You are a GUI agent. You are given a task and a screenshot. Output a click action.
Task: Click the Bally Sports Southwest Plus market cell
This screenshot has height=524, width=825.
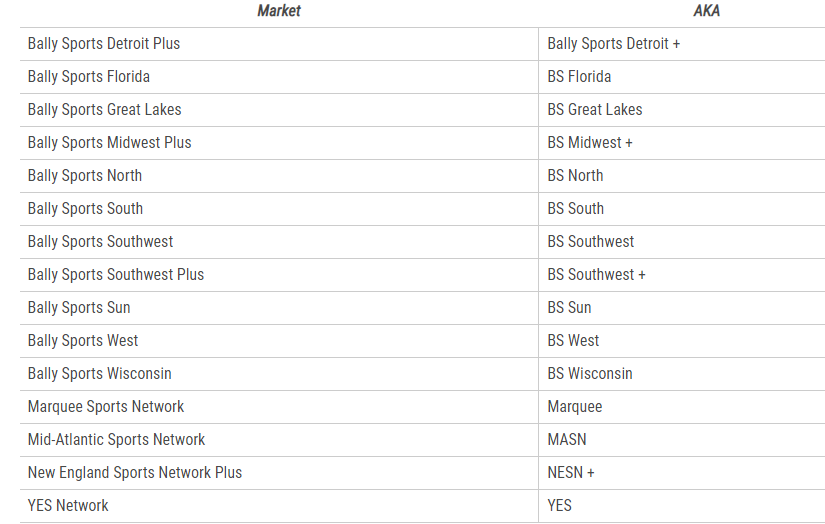pos(116,275)
